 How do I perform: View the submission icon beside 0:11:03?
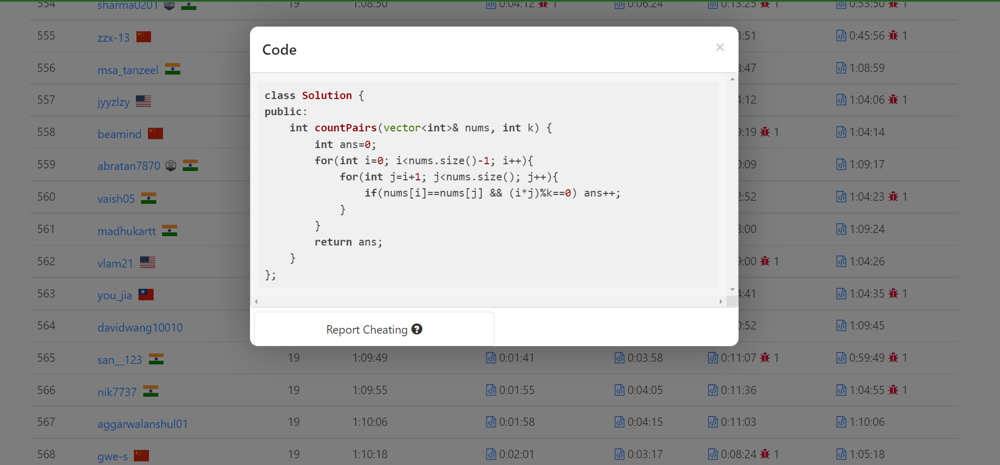(x=712, y=422)
